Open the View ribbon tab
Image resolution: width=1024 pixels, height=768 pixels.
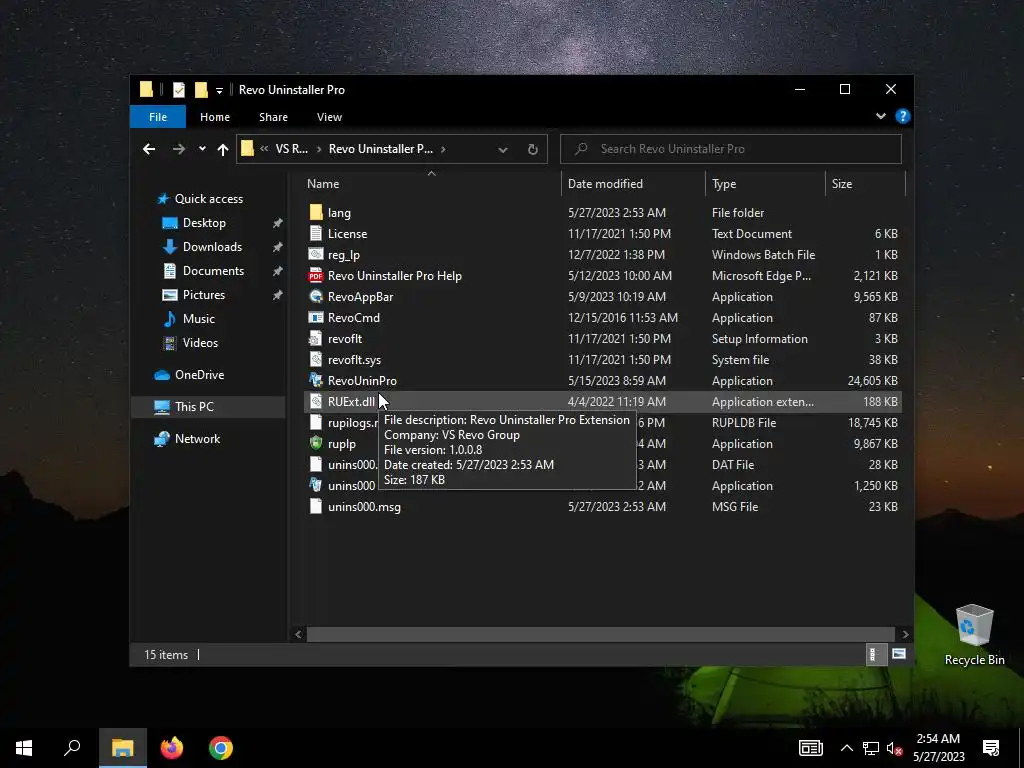tap(329, 117)
